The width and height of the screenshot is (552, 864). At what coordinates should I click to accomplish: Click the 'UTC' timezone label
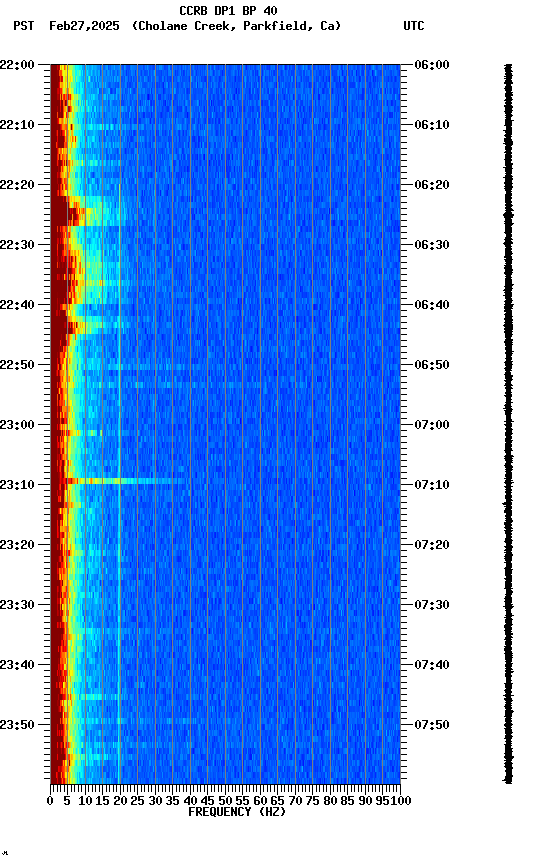tap(414, 26)
